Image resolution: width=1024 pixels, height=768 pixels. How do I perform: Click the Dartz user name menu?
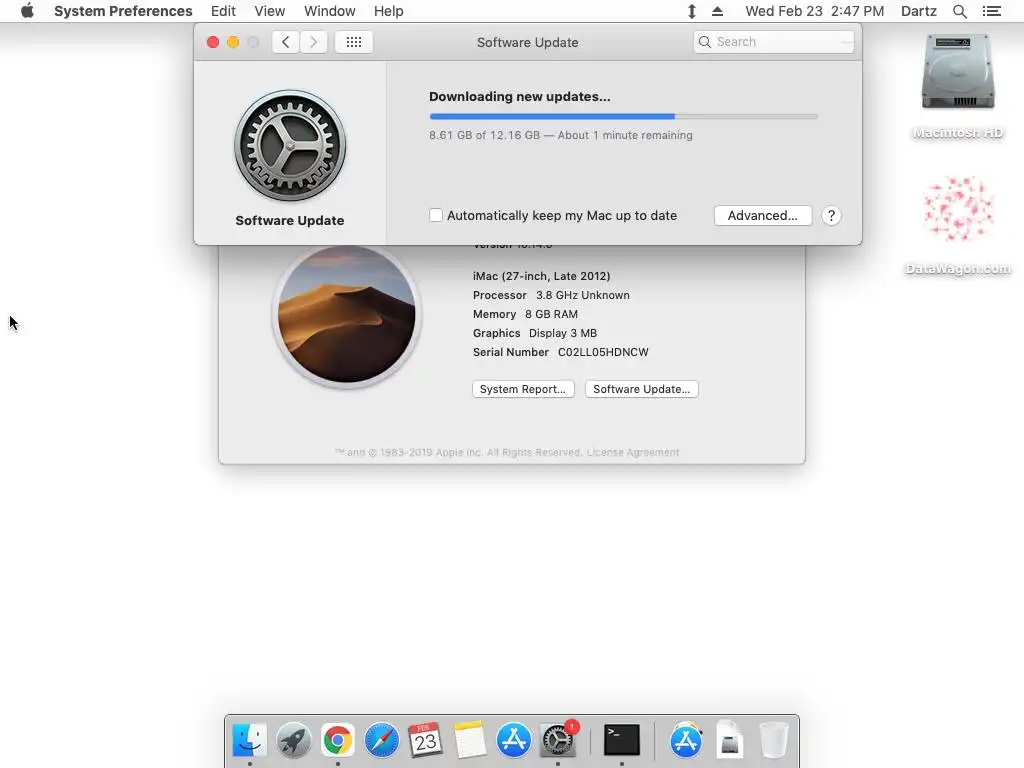coord(918,11)
